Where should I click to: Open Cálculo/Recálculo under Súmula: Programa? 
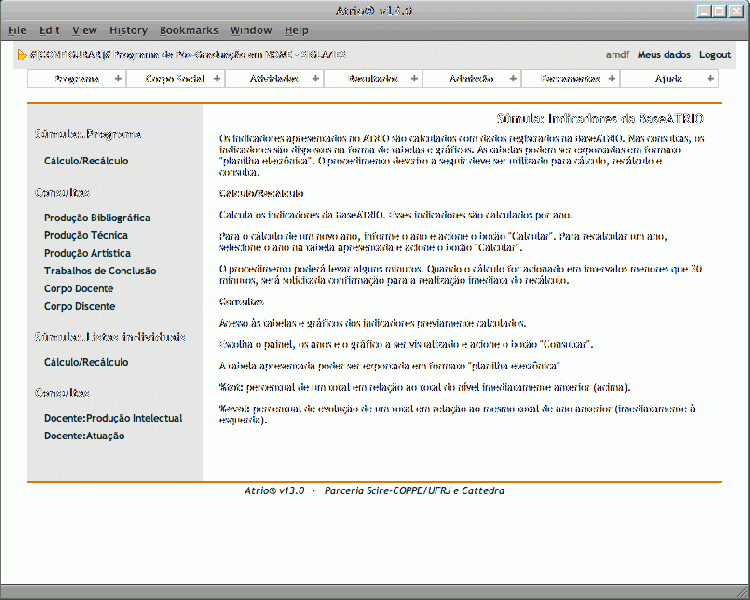tap(86, 160)
